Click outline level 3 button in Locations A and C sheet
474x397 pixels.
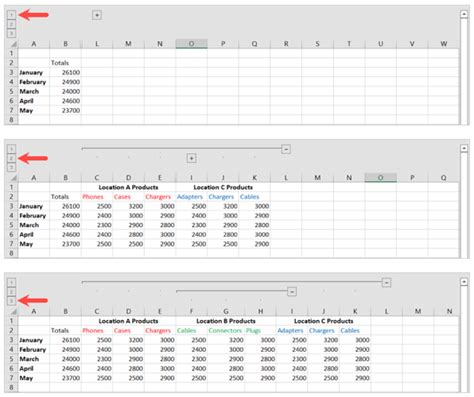point(11,167)
